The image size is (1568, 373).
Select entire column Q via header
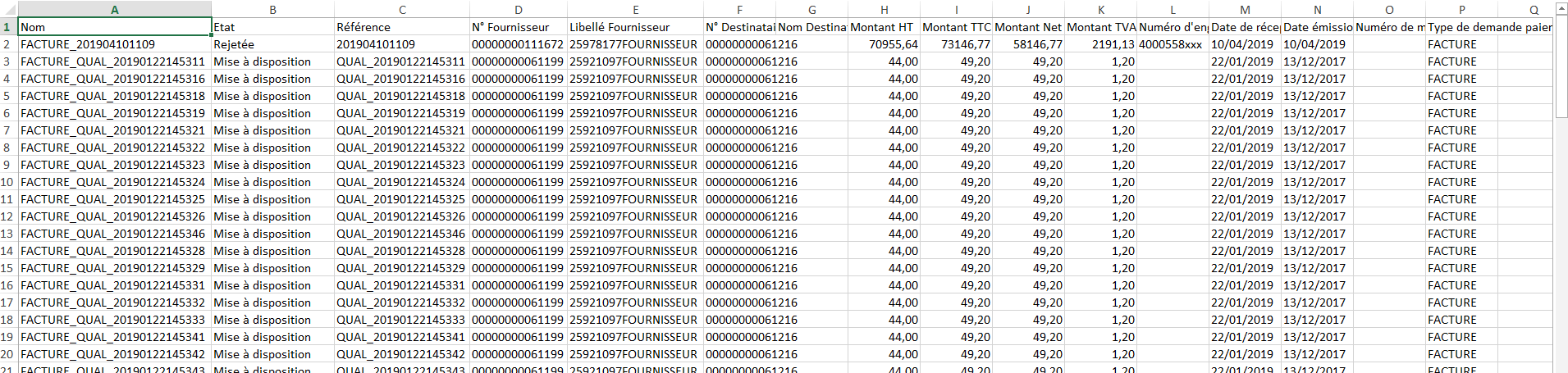[x=1533, y=10]
